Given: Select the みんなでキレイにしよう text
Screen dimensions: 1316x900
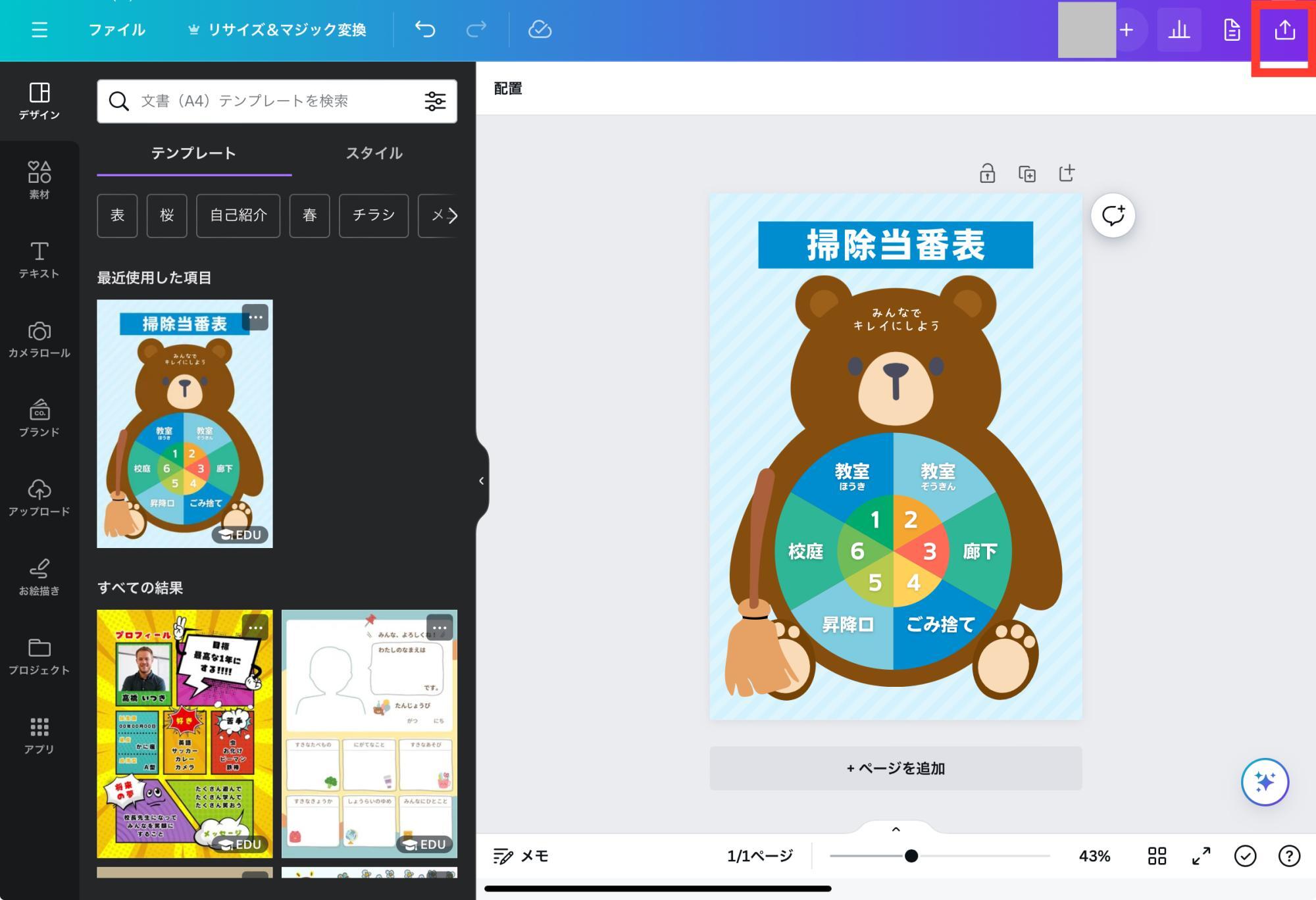Looking at the screenshot, I should 896,319.
